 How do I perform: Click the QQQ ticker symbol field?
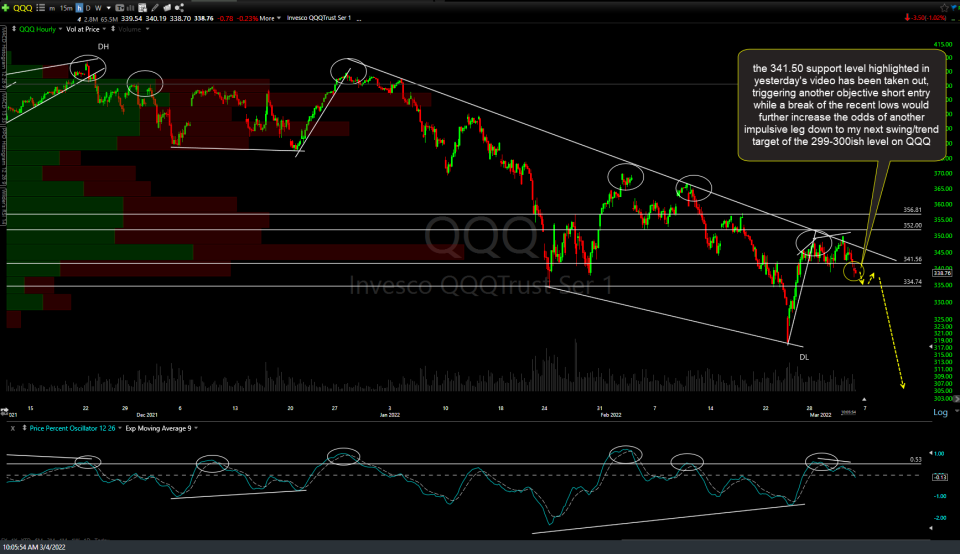[23, 8]
